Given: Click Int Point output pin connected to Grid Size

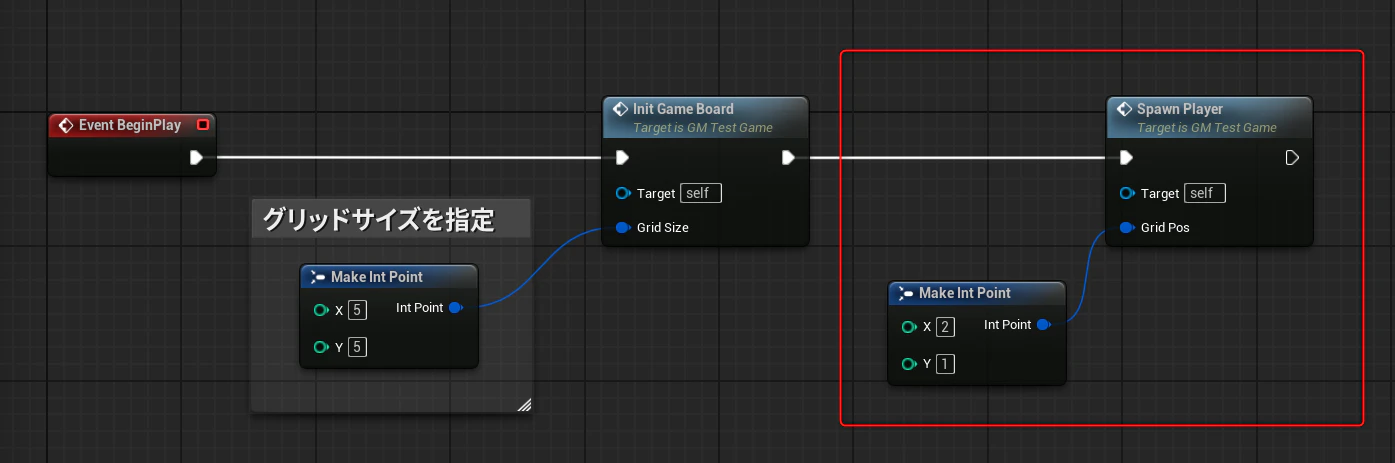Looking at the screenshot, I should (x=455, y=308).
